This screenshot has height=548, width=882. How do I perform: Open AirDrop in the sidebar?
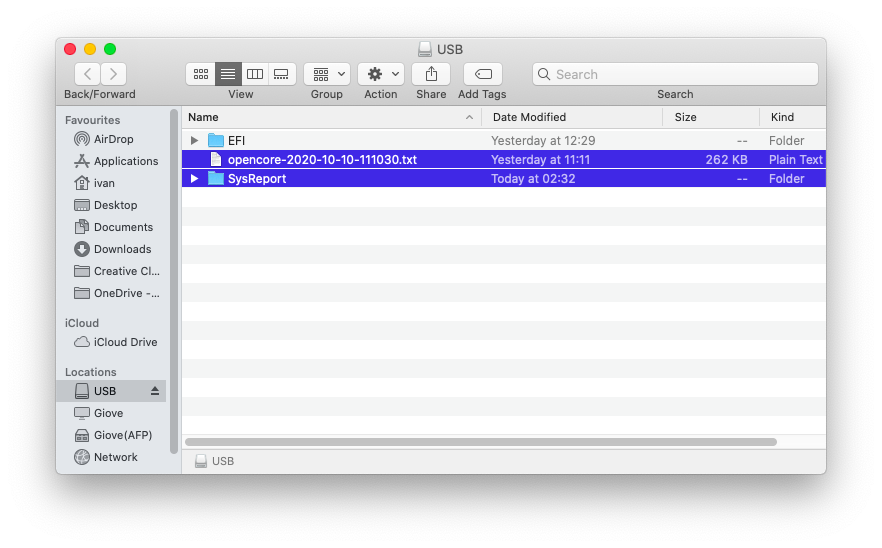[x=104, y=139]
